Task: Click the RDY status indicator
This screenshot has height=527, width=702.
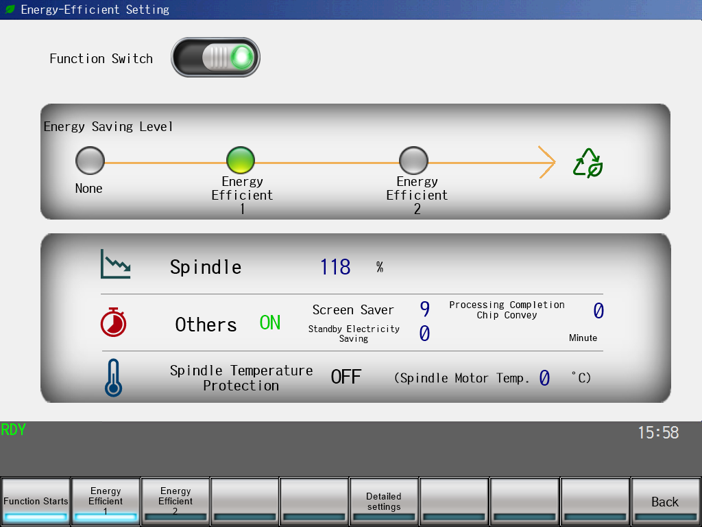Action: [x=13, y=430]
